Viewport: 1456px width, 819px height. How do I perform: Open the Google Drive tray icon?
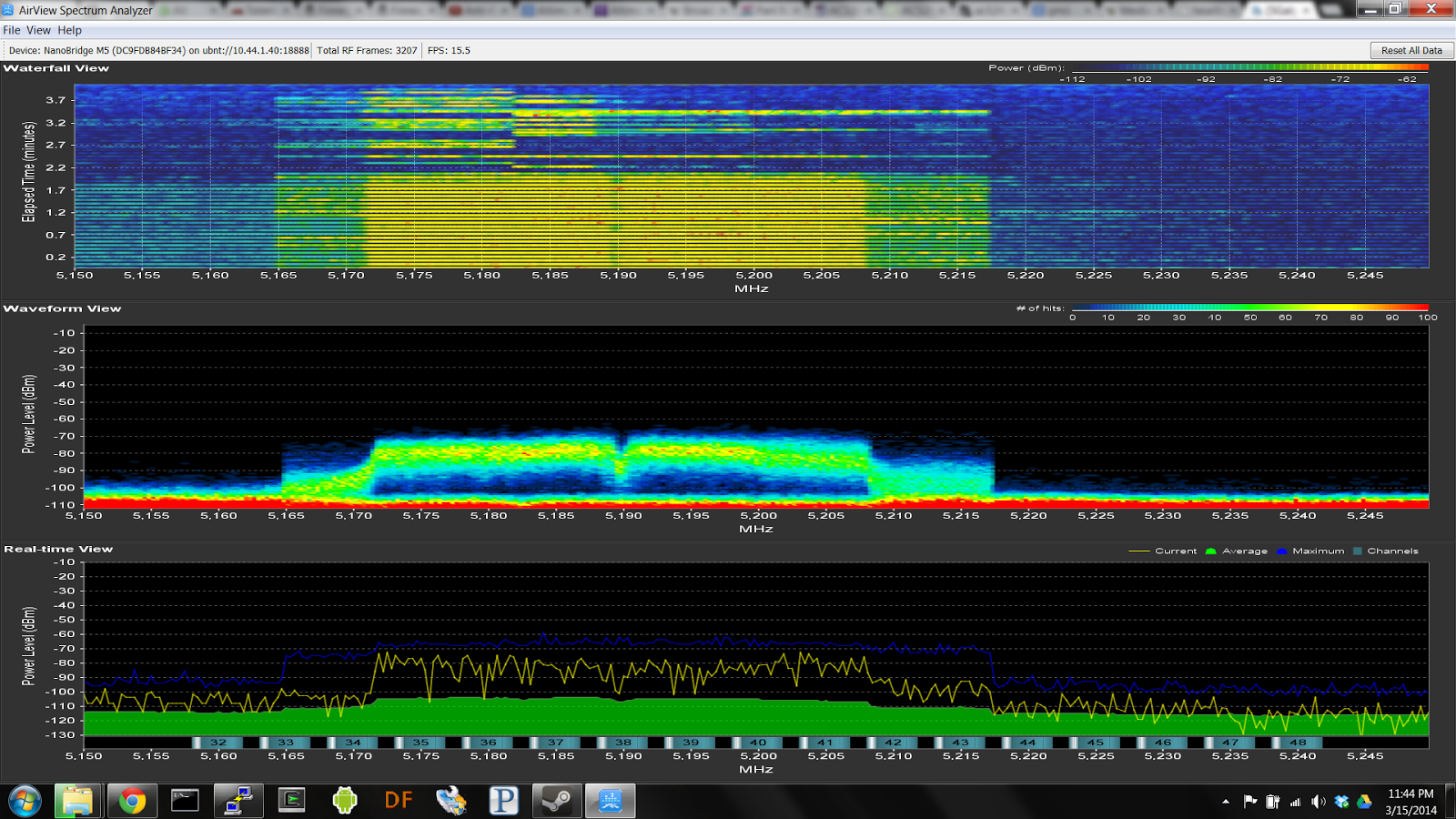click(1364, 802)
